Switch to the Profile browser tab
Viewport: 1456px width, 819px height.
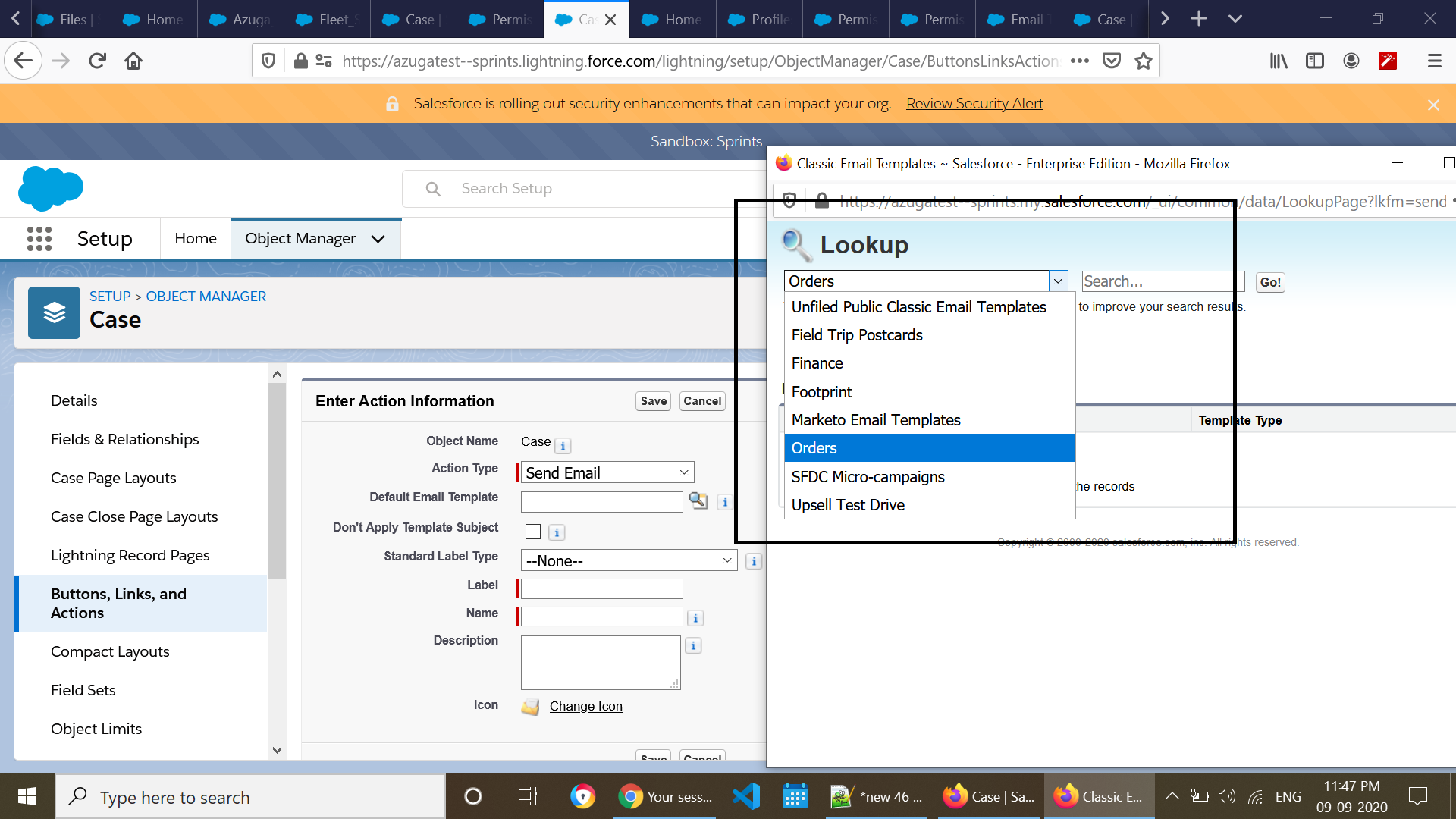pos(759,19)
